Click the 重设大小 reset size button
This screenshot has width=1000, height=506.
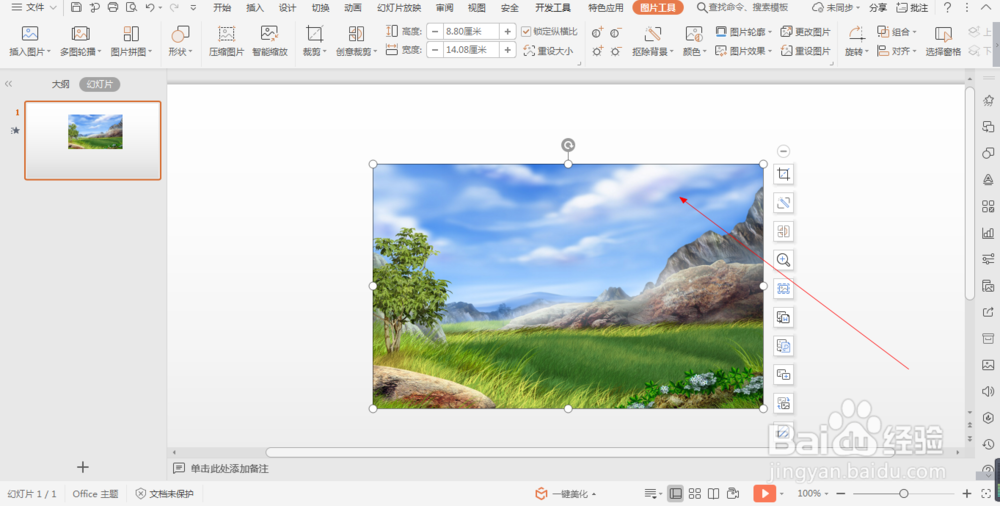coord(548,50)
